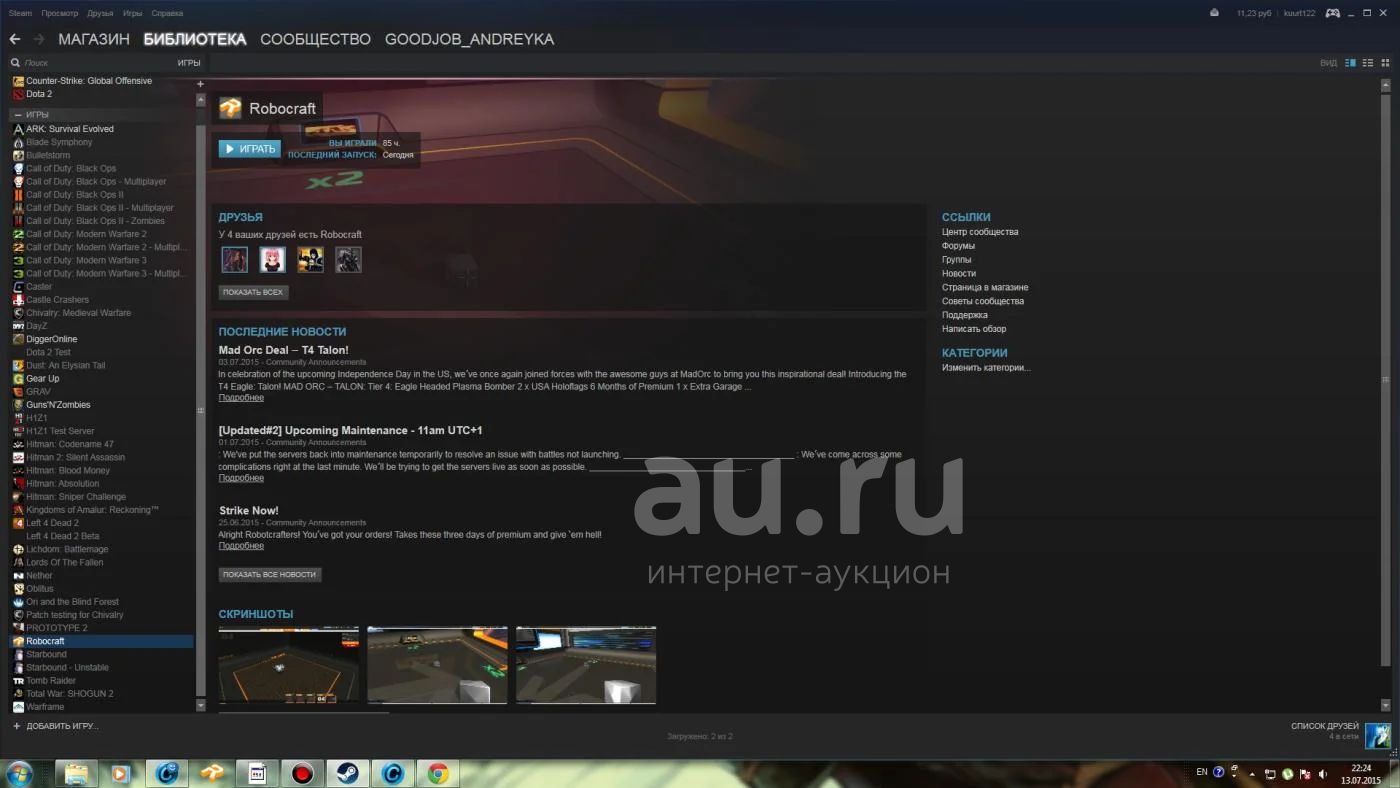
Task: Open the third Robocraft screenshot thumbnail
Action: tap(586, 665)
